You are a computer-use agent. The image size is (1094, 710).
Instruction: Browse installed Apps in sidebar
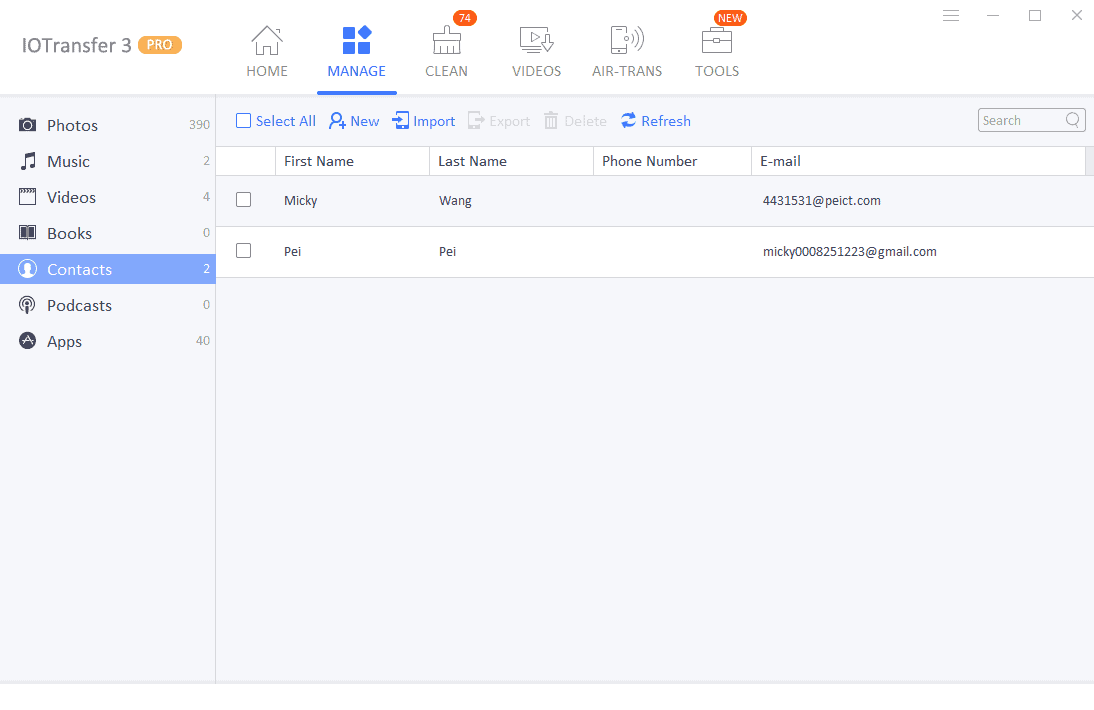63,341
